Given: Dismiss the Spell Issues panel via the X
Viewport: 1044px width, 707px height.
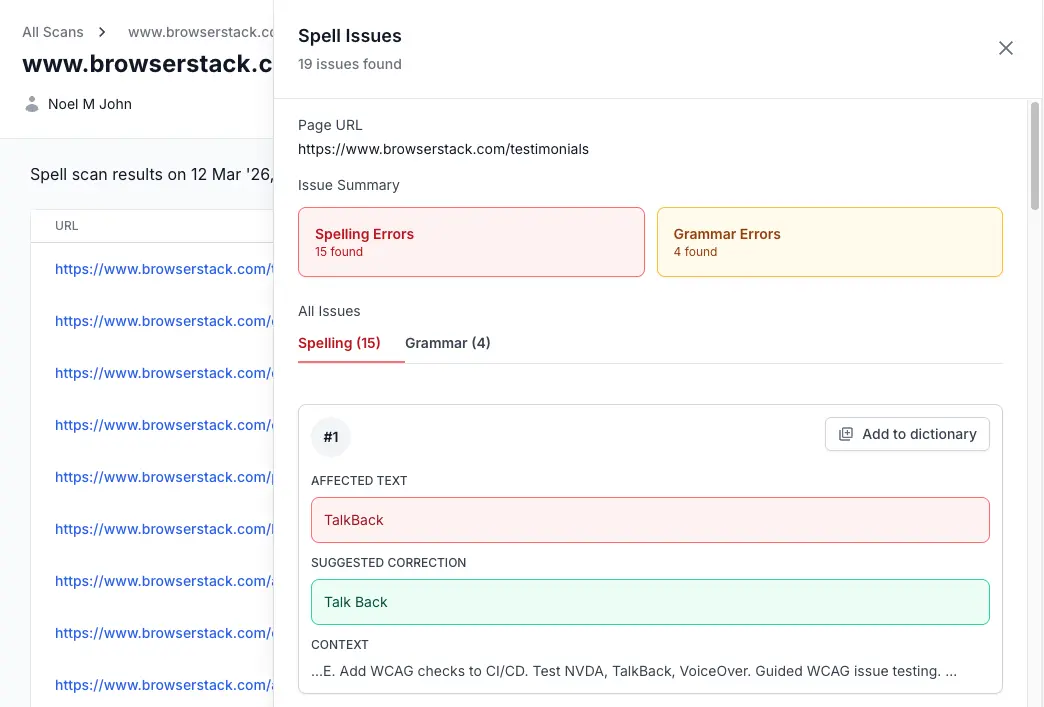Looking at the screenshot, I should (1005, 47).
